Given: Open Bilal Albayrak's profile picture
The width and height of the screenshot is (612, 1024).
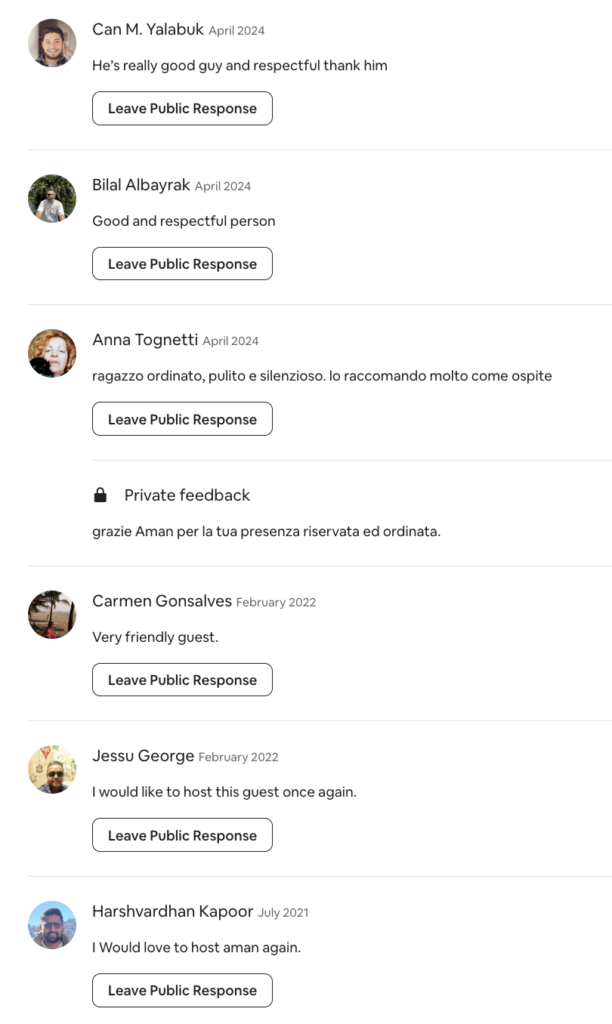Looking at the screenshot, I should coord(52,199).
